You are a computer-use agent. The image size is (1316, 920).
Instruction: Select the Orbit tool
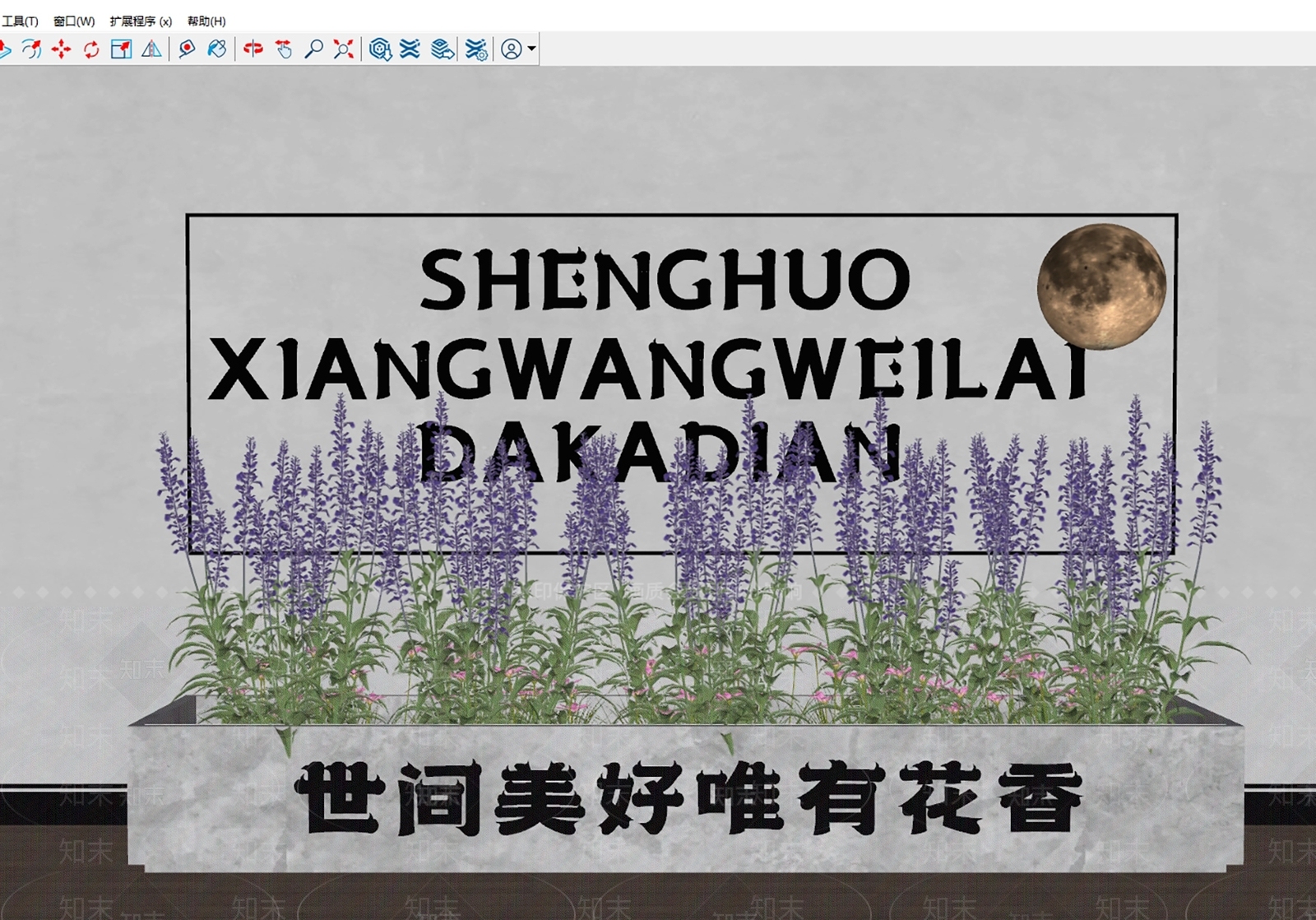253,49
